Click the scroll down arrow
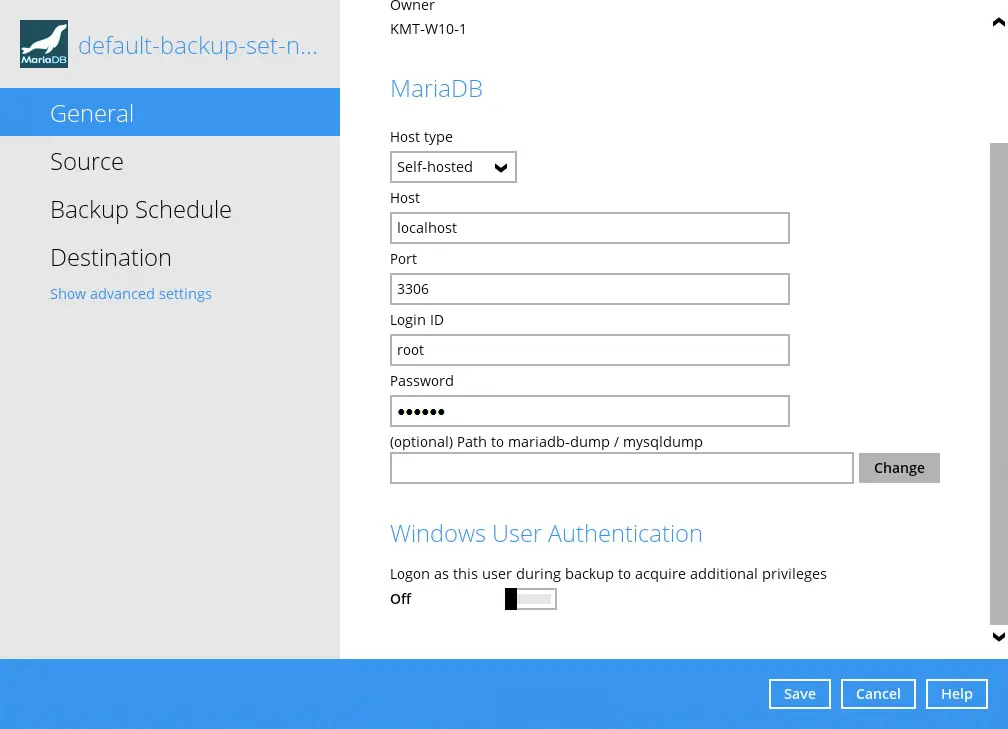 click(998, 636)
